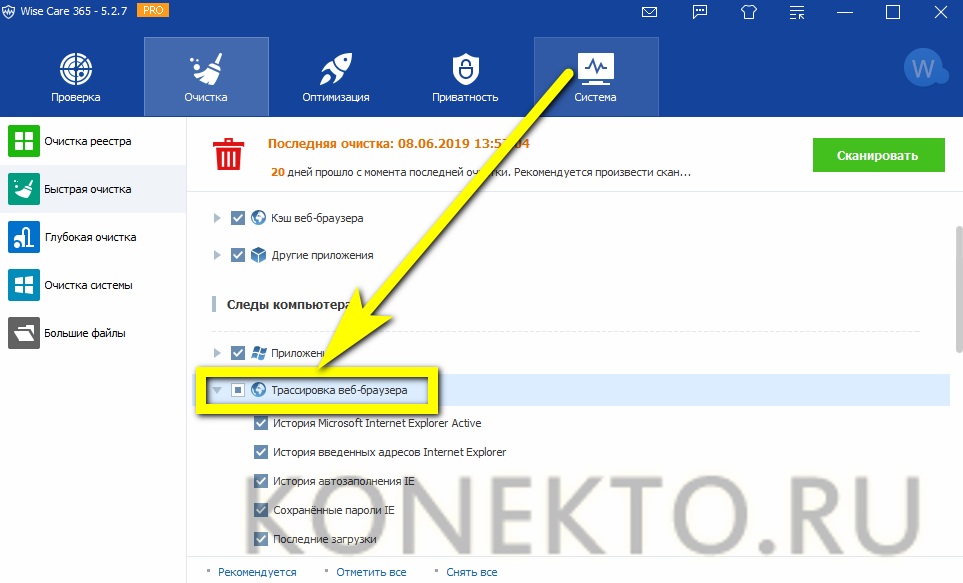Click cube icon beside Другие приложения
This screenshot has height=583, width=963.
tap(259, 254)
